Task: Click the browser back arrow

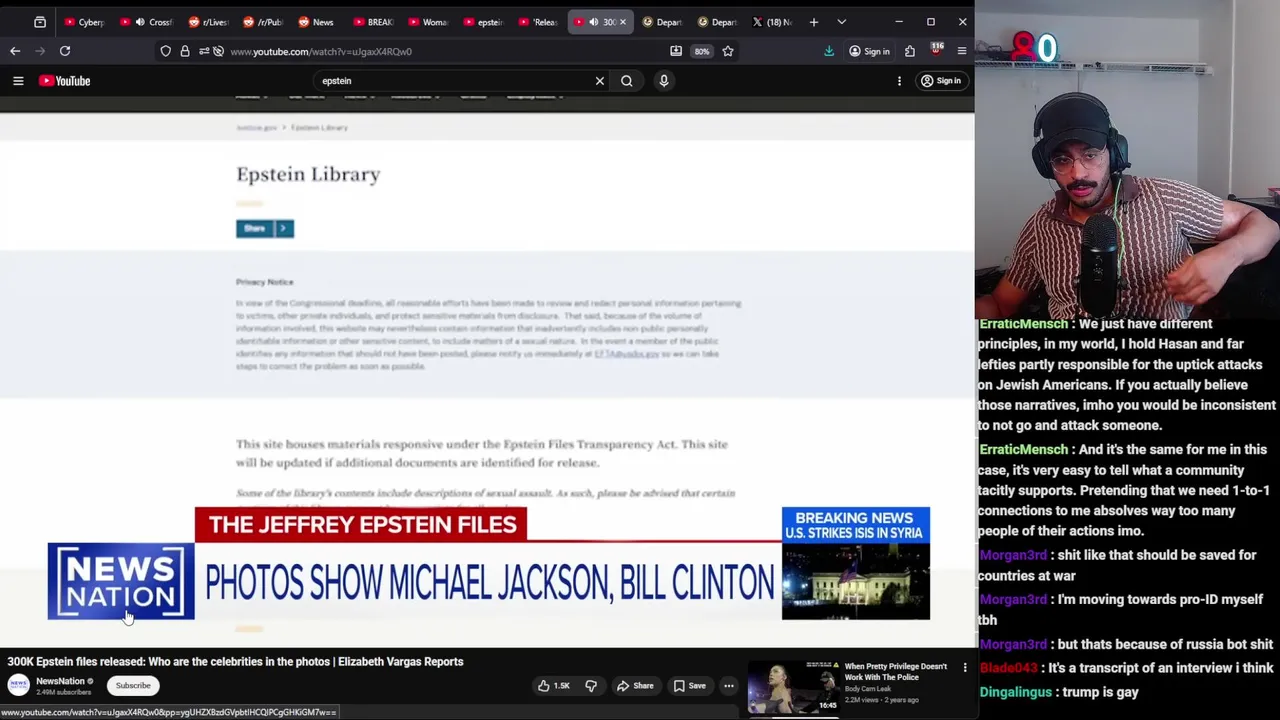Action: click(15, 51)
